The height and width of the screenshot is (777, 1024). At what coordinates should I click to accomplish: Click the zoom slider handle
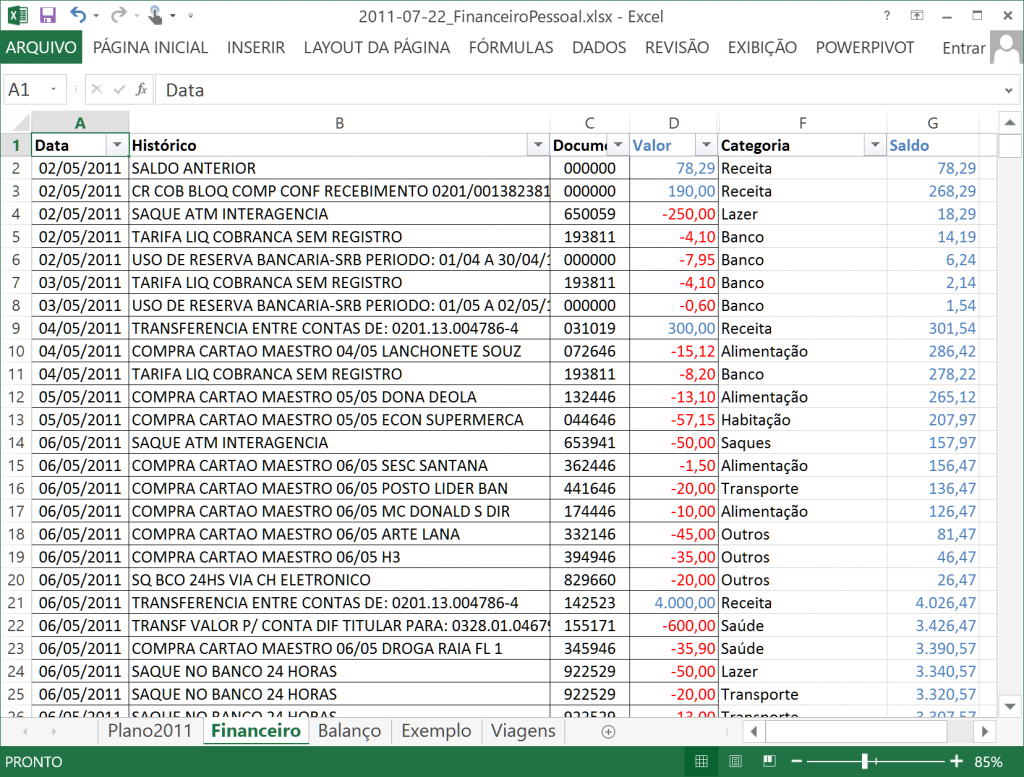tap(865, 761)
